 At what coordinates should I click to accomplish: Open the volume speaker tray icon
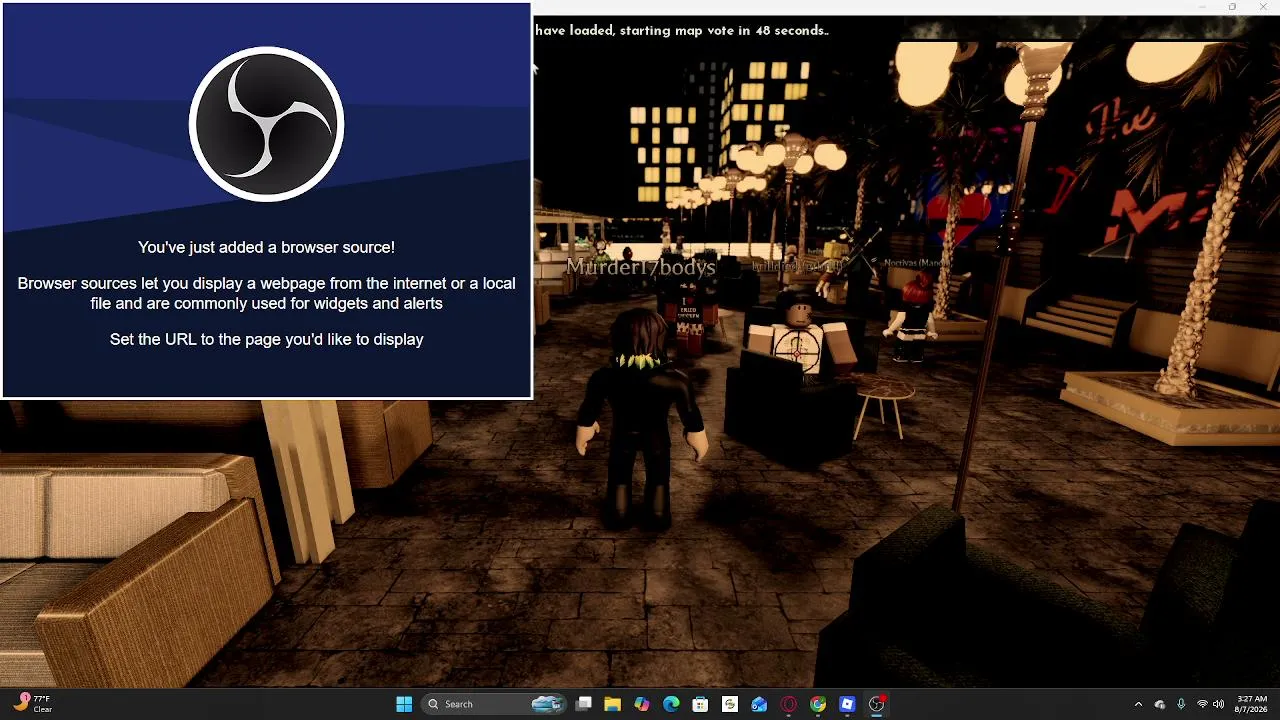(x=1219, y=704)
